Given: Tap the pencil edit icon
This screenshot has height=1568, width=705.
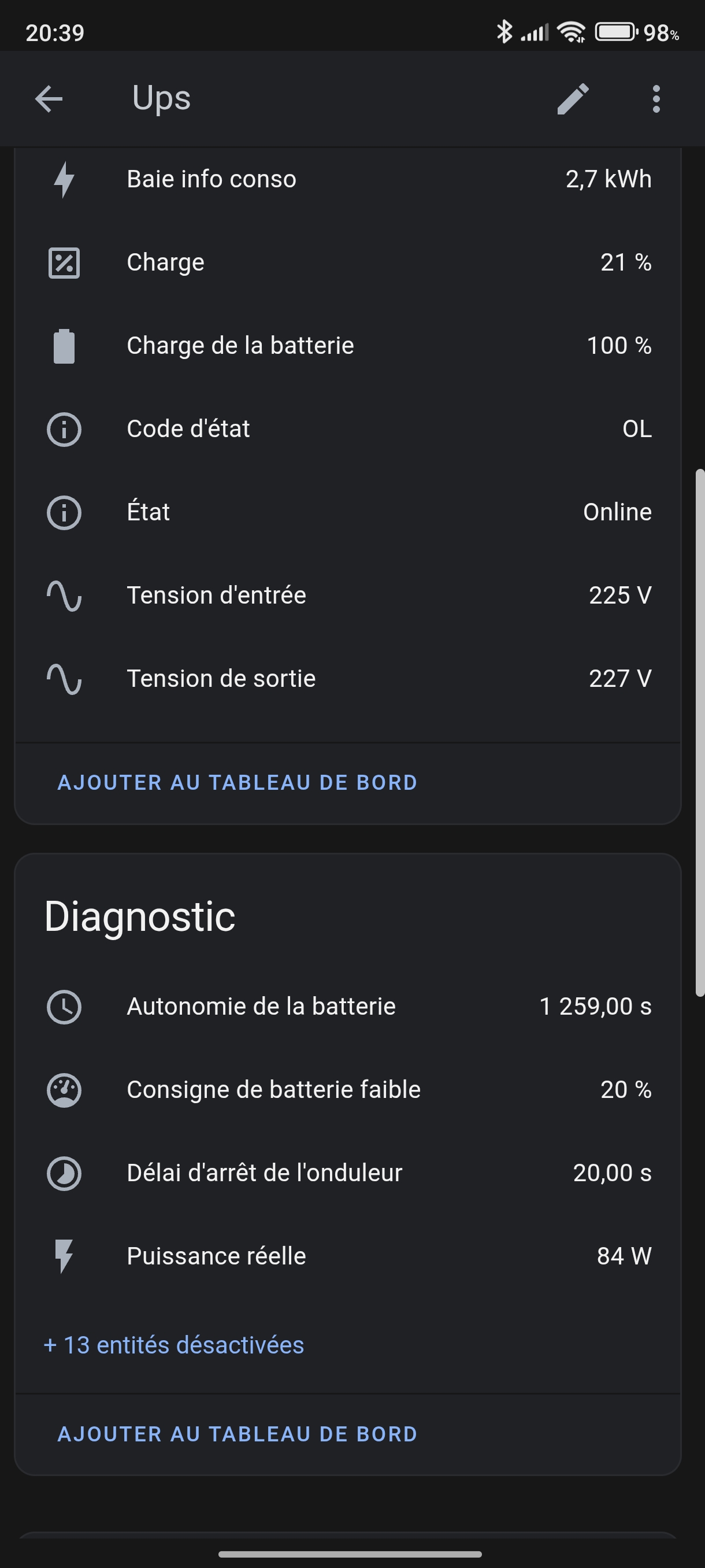Looking at the screenshot, I should pos(573,99).
